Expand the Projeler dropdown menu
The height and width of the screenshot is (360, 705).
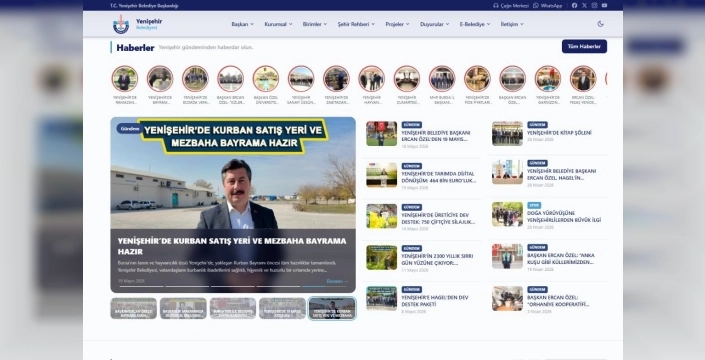click(x=397, y=24)
